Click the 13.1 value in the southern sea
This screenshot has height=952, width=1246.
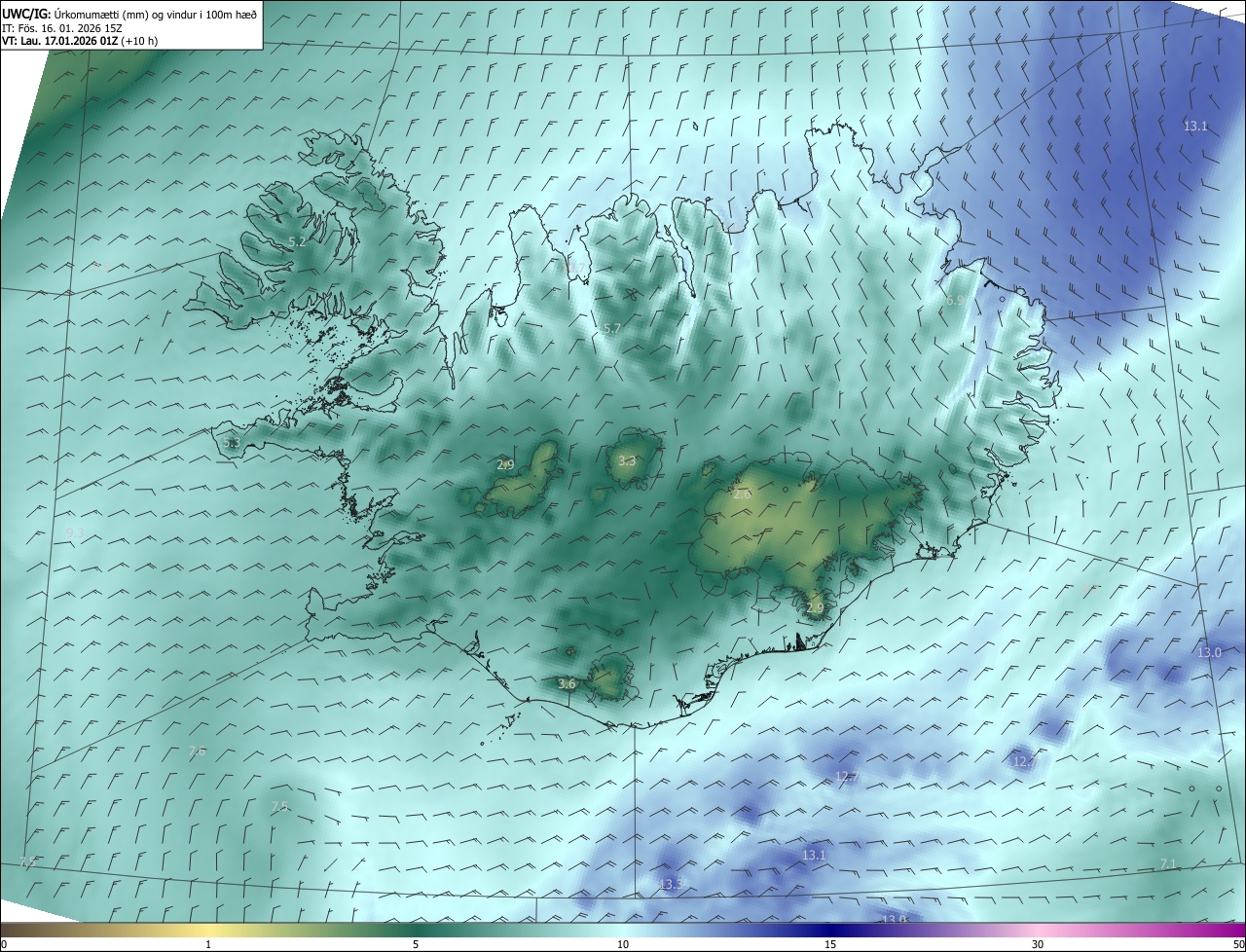pyautogui.click(x=814, y=856)
